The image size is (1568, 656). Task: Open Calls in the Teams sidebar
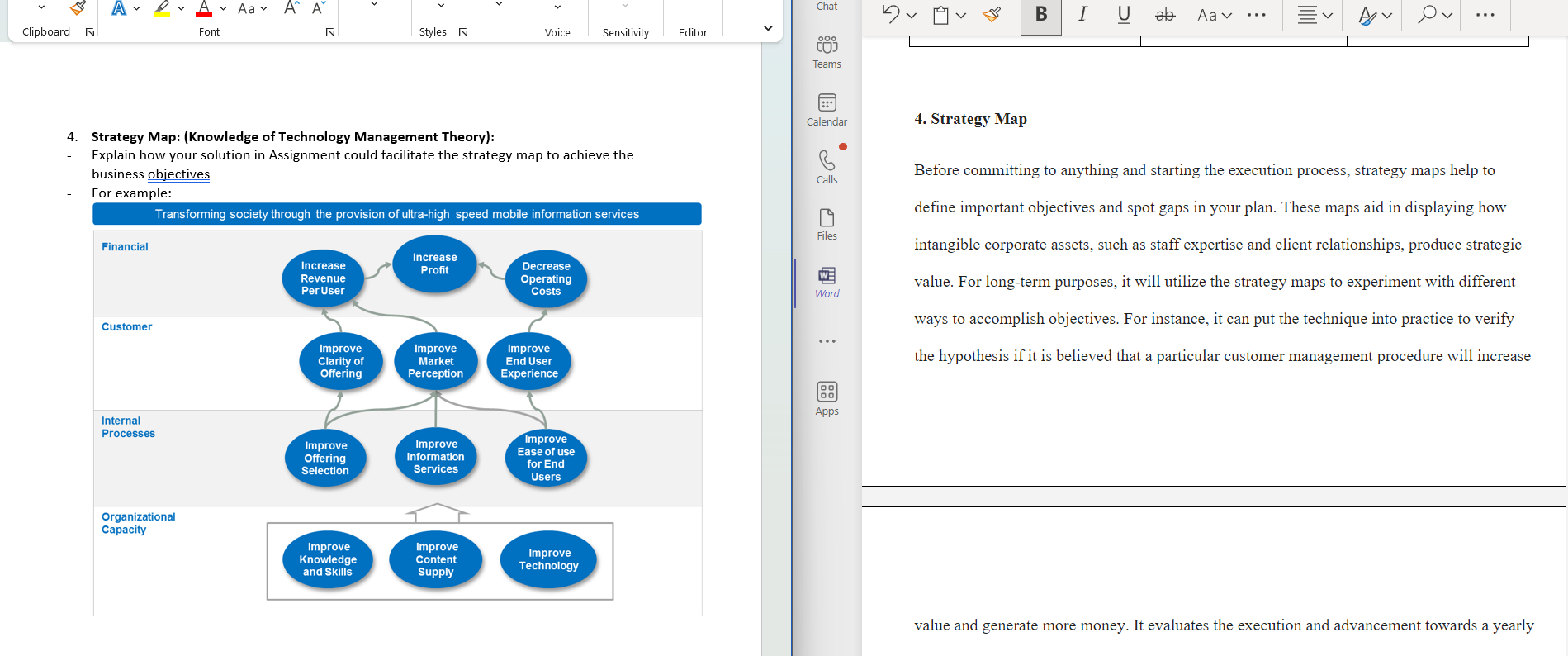827,167
